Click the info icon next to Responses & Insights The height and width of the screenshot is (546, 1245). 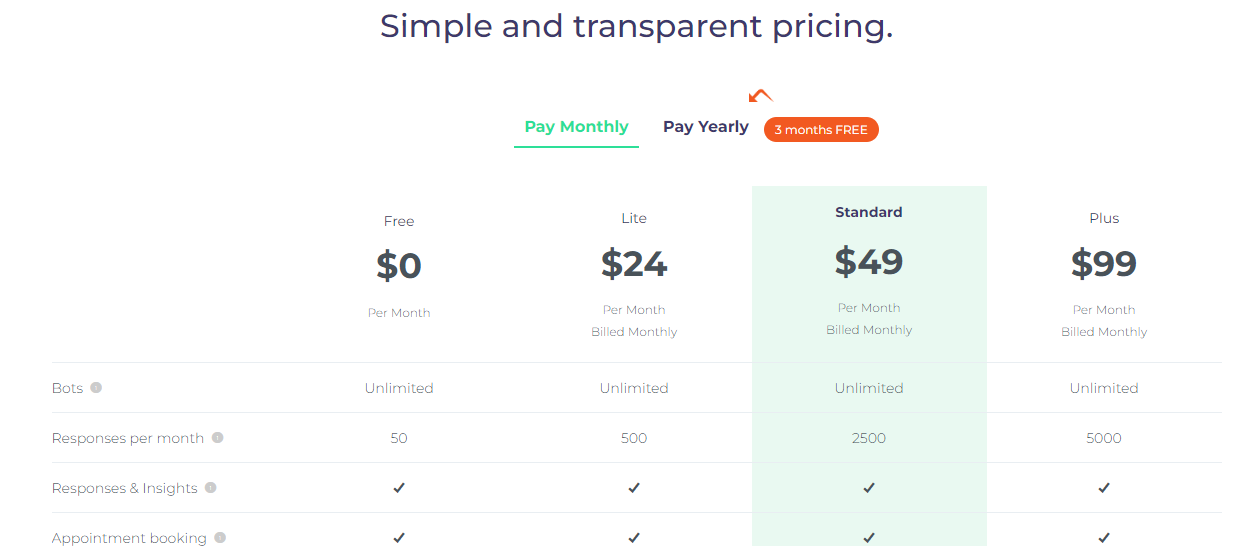pos(210,488)
